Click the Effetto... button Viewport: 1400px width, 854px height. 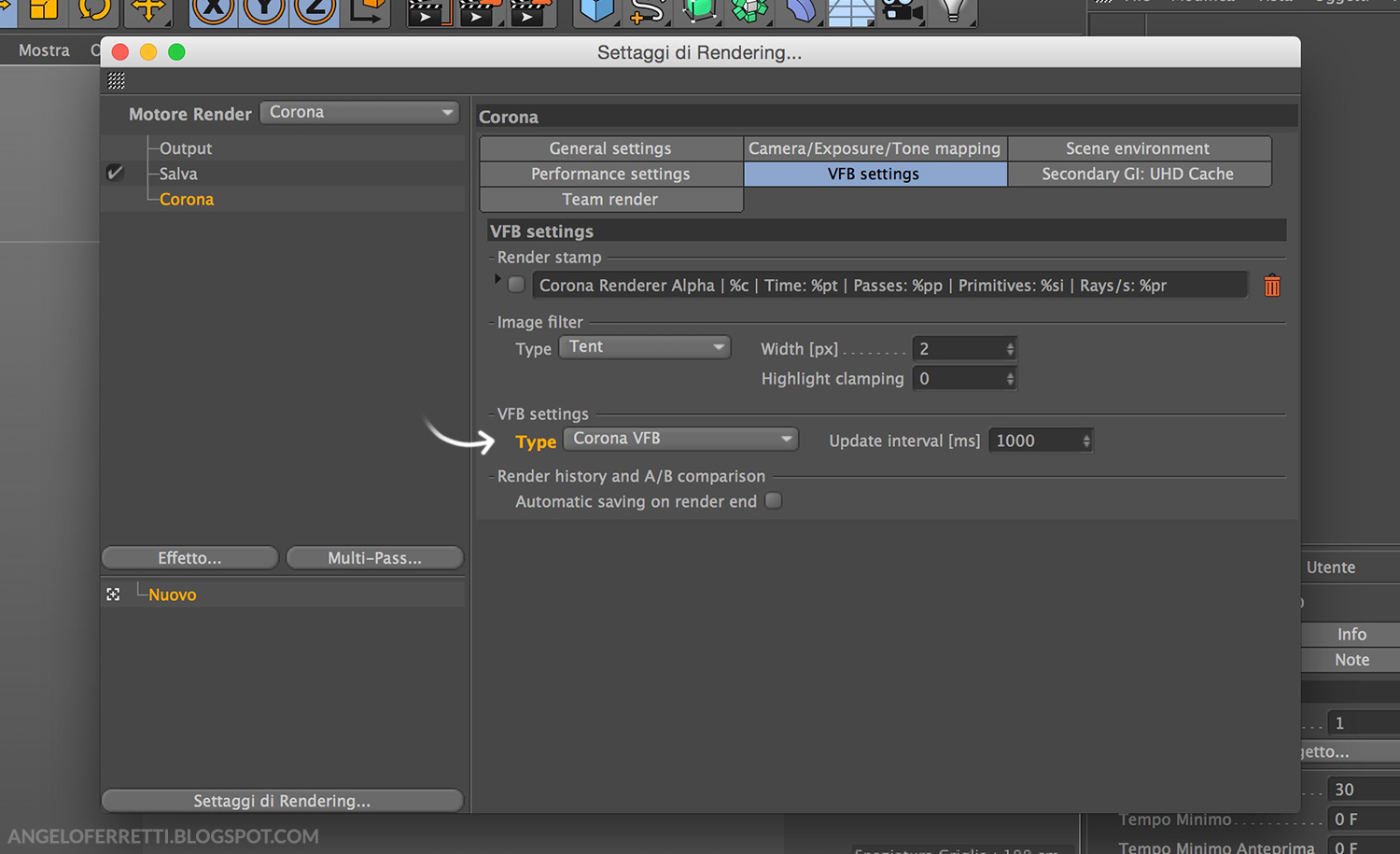189,558
